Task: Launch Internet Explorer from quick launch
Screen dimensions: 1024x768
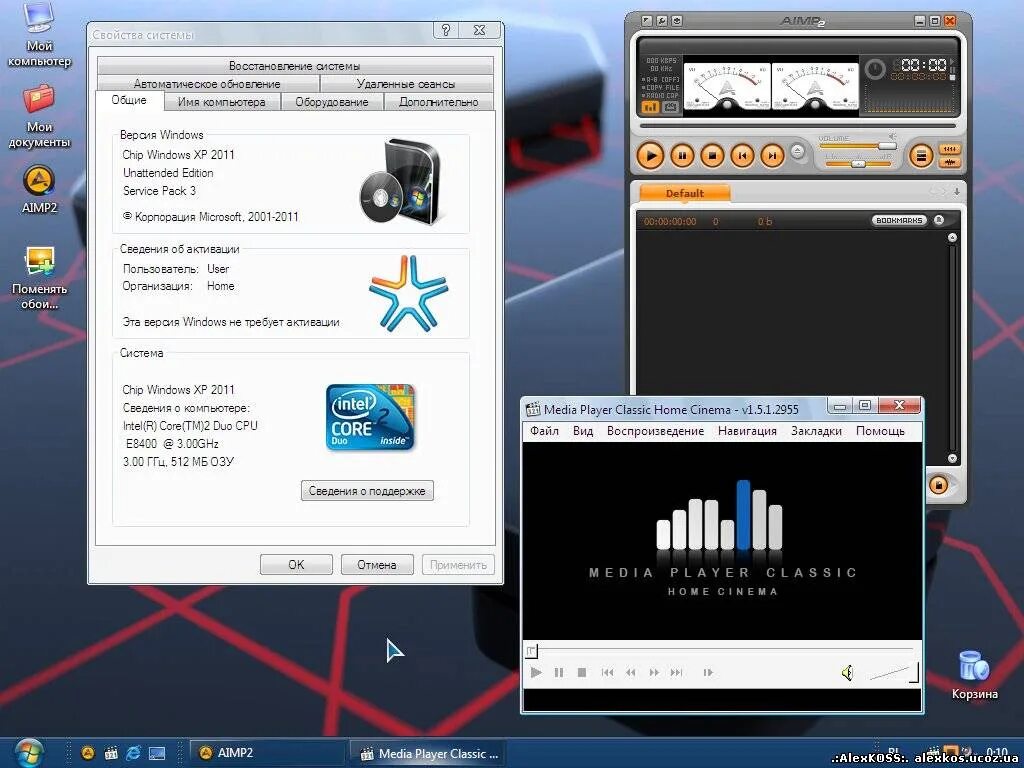Action: pos(133,753)
